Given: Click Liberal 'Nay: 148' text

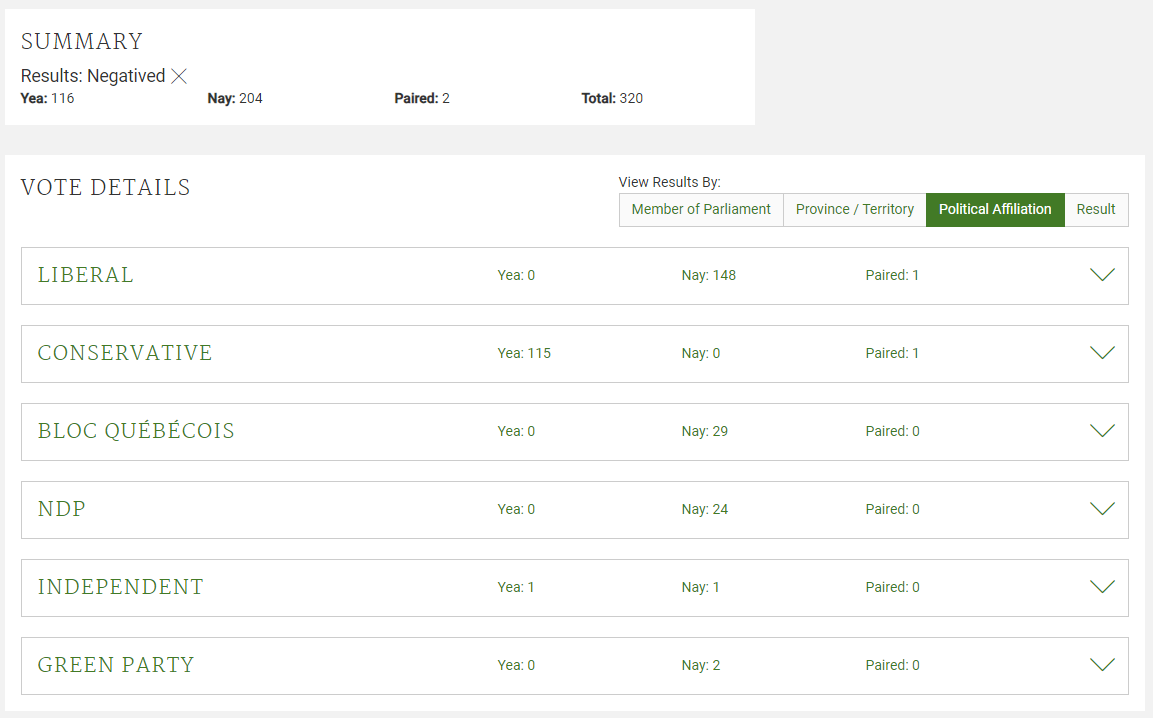Looking at the screenshot, I should click(x=708, y=275).
